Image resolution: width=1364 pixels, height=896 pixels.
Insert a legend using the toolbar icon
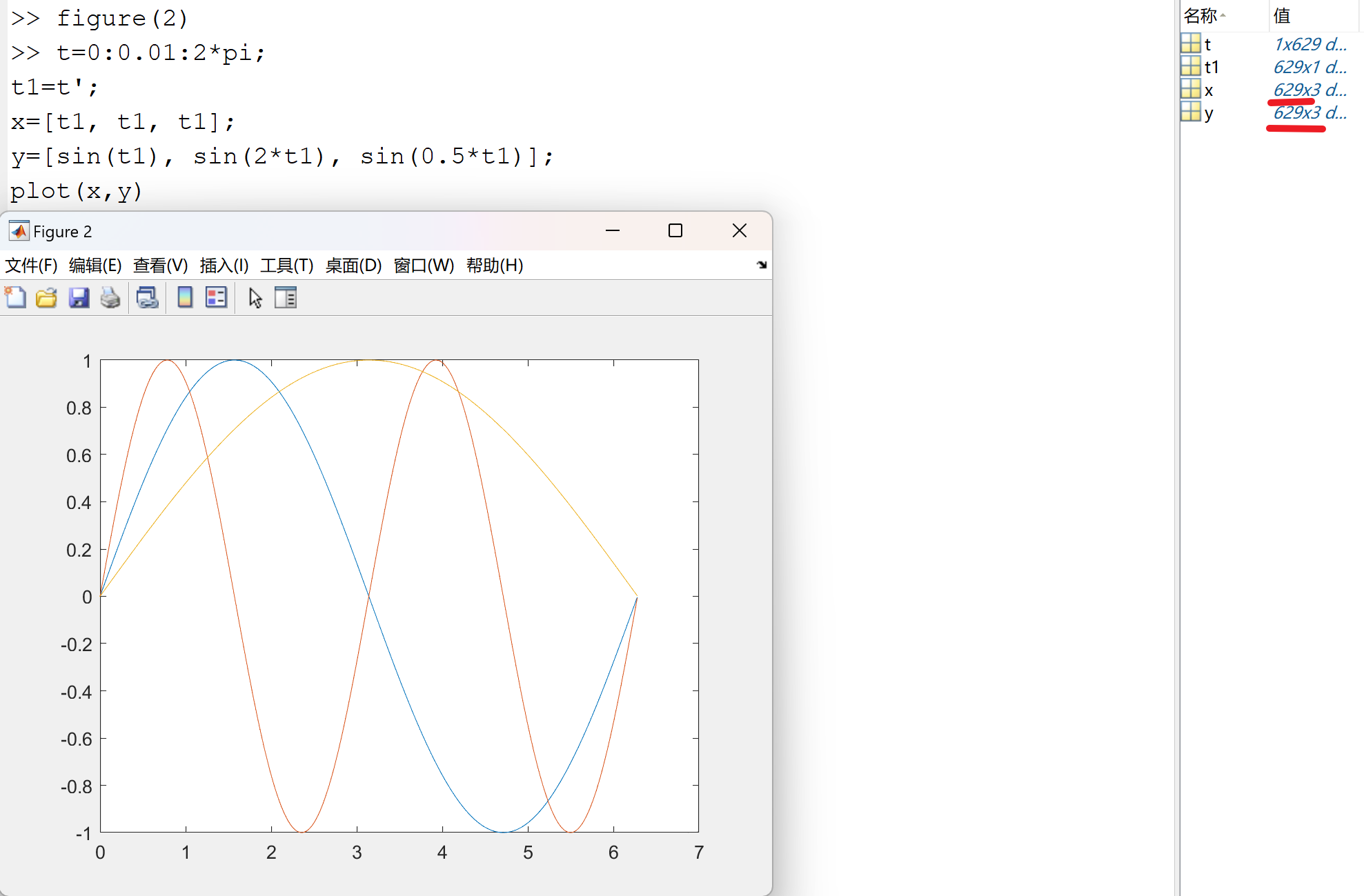[x=216, y=298]
